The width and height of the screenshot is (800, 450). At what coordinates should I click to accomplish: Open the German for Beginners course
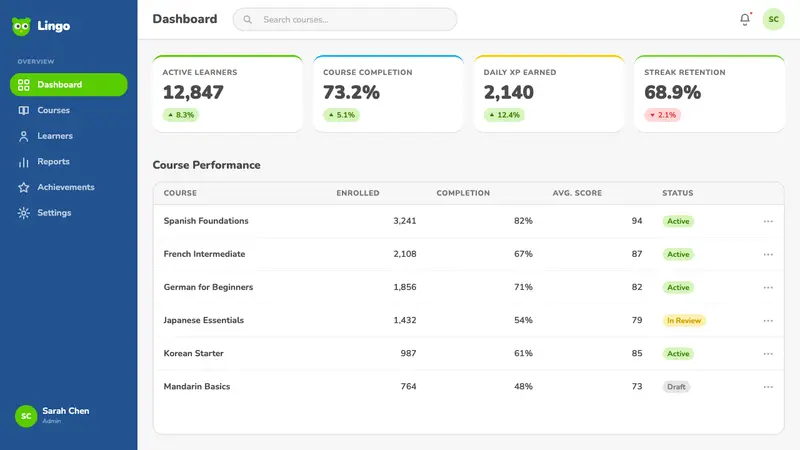(208, 287)
